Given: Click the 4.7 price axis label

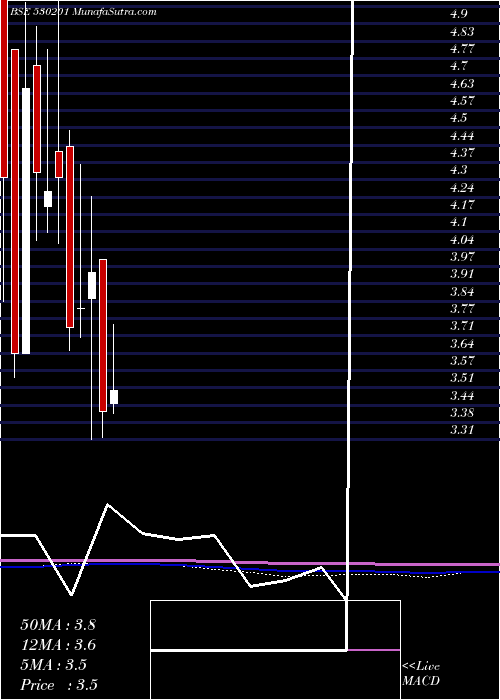Looking at the screenshot, I should pyautogui.click(x=458, y=66).
